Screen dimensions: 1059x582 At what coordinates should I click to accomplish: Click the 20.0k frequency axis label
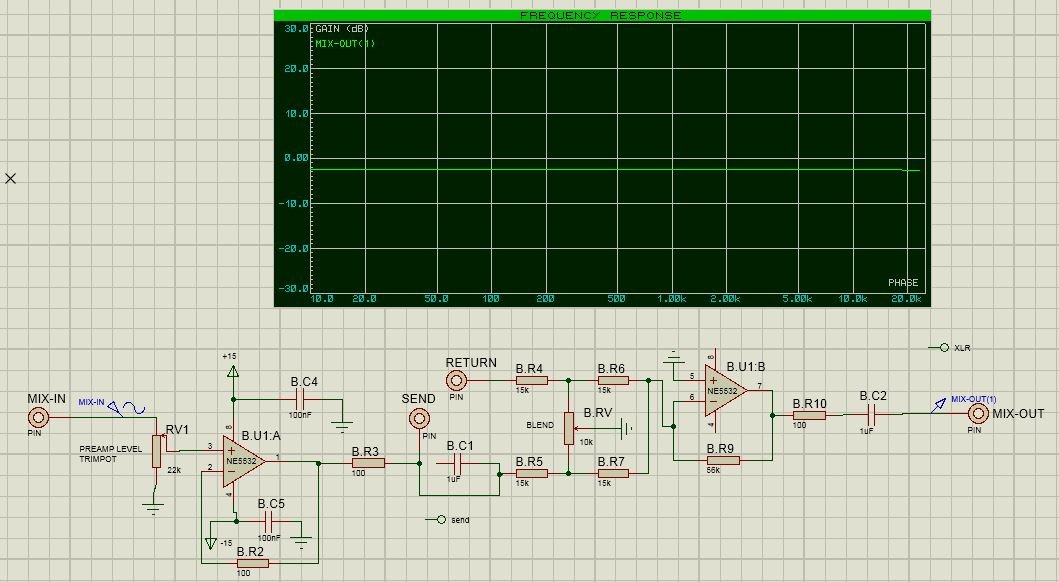point(906,298)
